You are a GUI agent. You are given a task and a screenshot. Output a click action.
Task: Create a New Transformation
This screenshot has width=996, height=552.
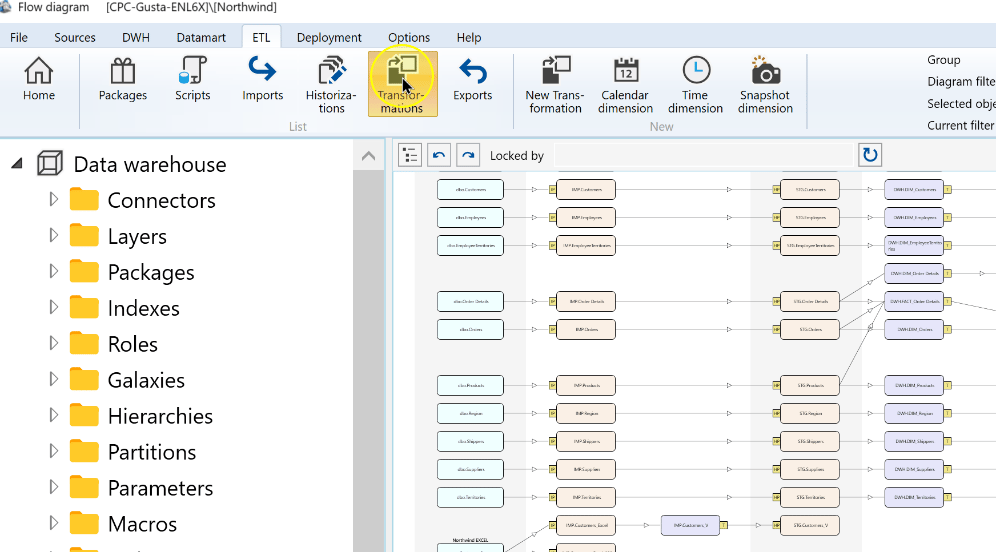click(x=555, y=84)
